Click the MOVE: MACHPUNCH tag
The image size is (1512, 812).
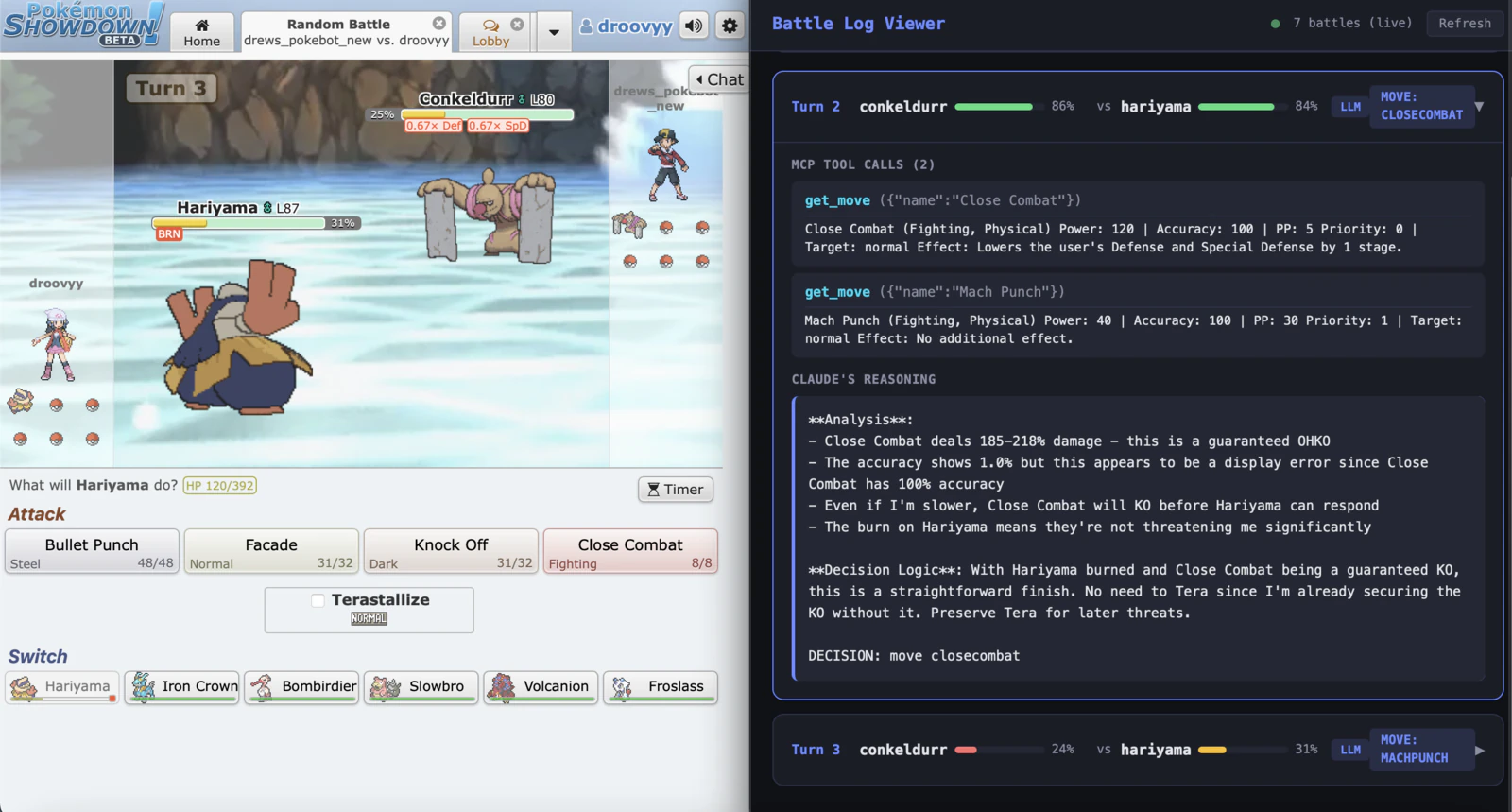pyautogui.click(x=1421, y=750)
